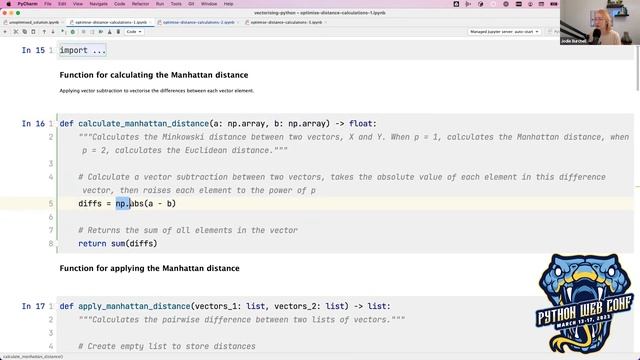
Task: Open the Run menu
Action: pos(160,4)
